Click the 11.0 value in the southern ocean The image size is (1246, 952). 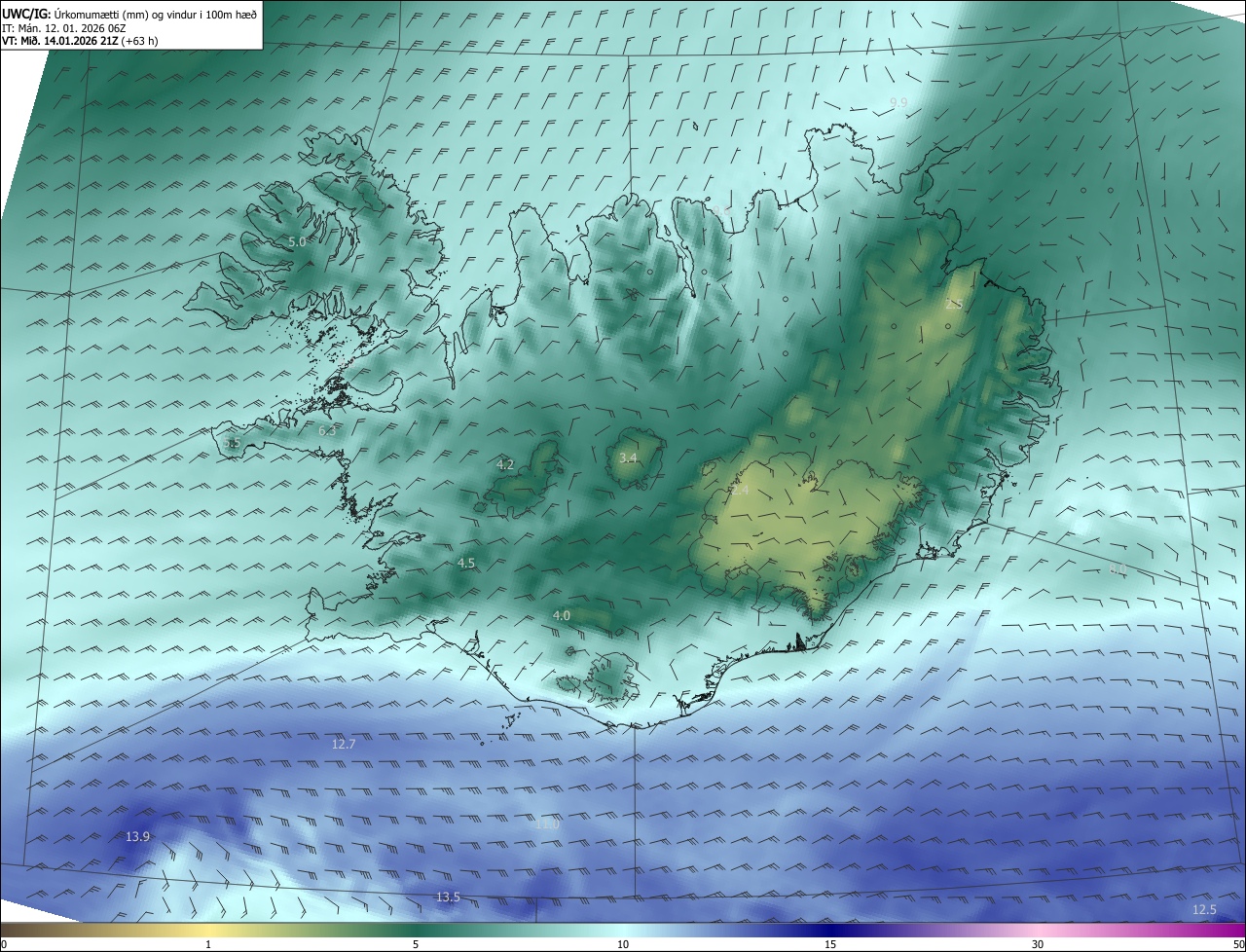pyautogui.click(x=547, y=824)
